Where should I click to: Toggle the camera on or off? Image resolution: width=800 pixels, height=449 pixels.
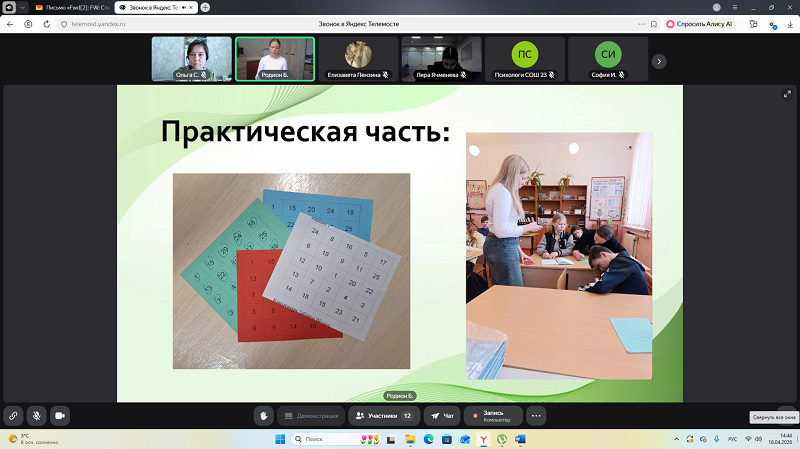tap(60, 416)
